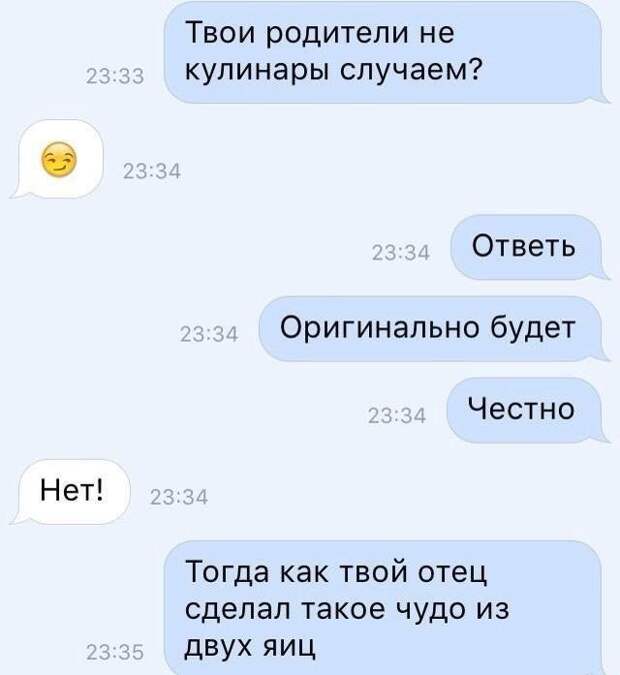Click the 23:33 timestamp

(115, 77)
